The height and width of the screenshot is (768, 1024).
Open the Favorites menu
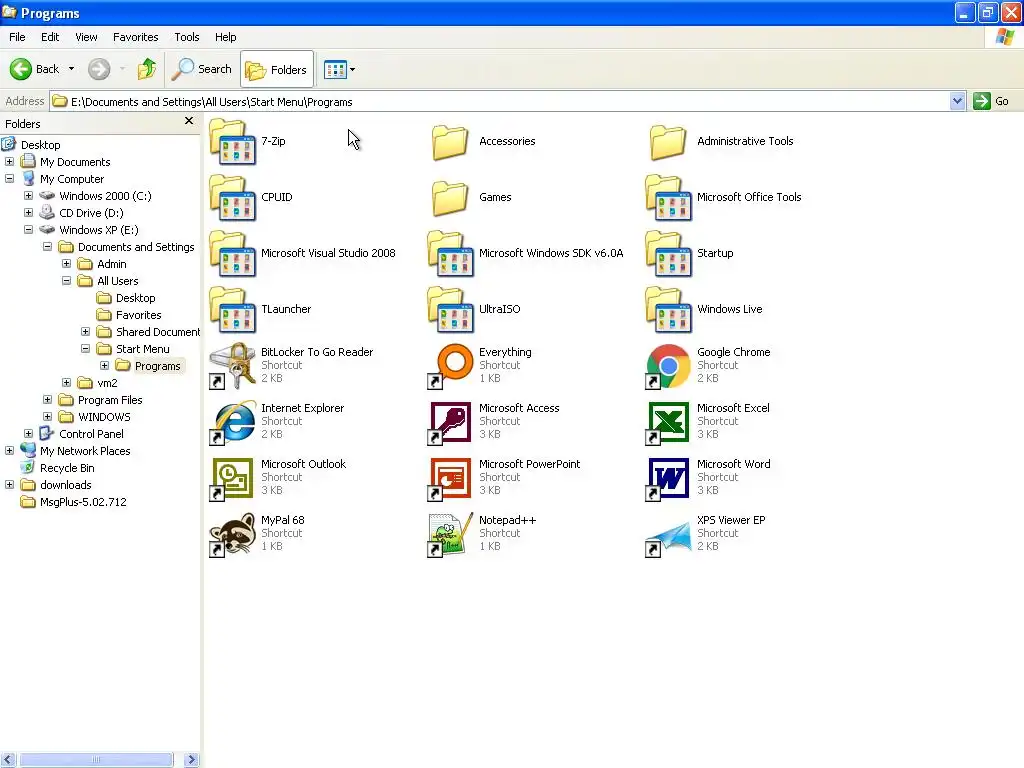(136, 37)
